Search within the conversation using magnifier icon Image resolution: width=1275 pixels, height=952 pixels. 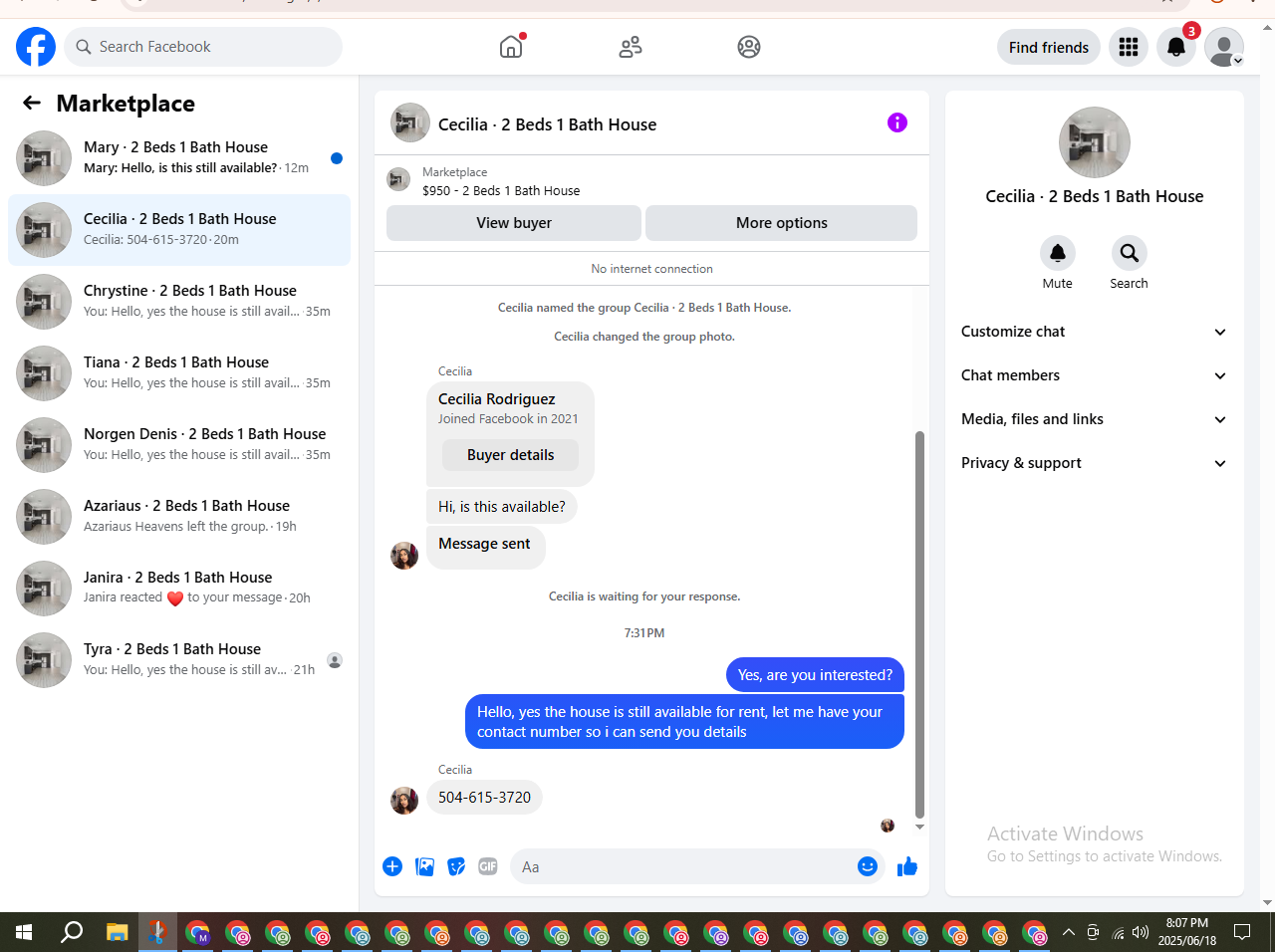pyautogui.click(x=1129, y=253)
